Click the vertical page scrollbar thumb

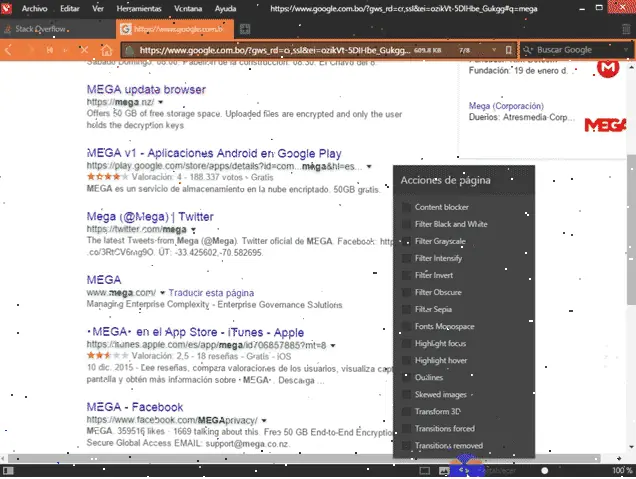click(x=631, y=229)
